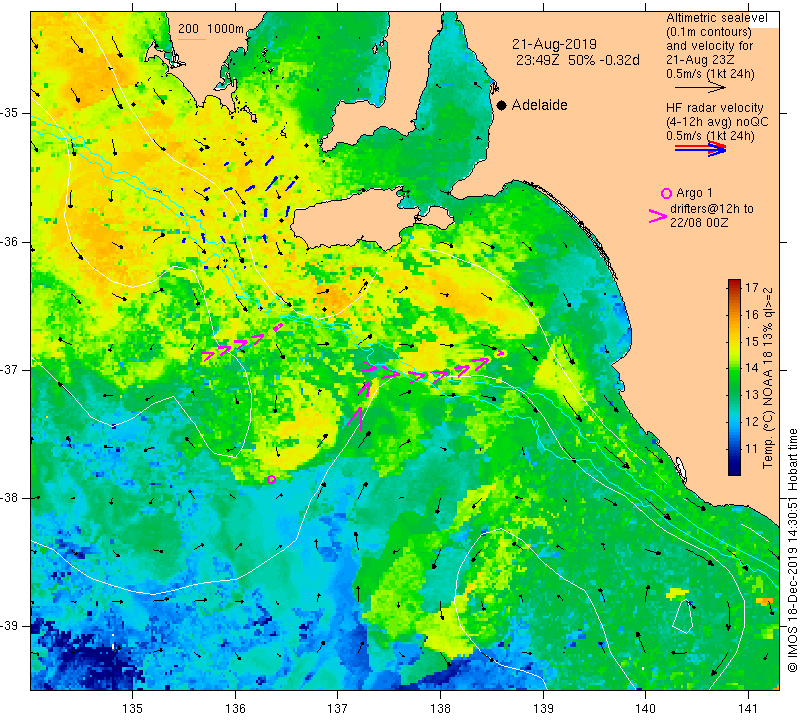The height and width of the screenshot is (720, 800).
Task: Click the 11 degree colorbar label
Action: pyautogui.click(x=752, y=449)
